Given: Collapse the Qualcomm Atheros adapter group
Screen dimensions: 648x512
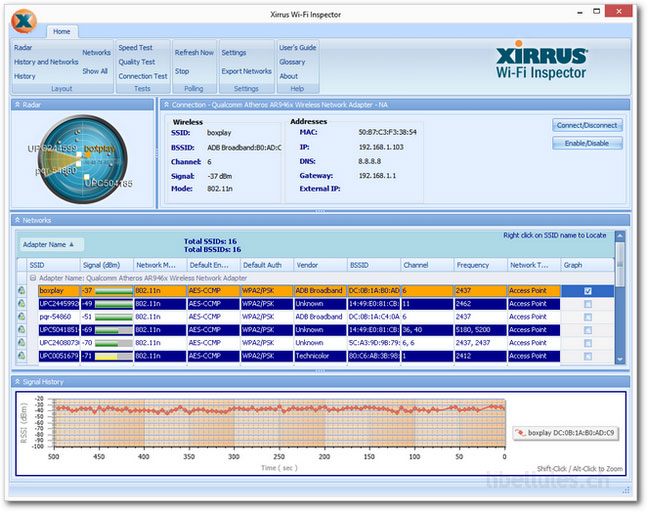Looking at the screenshot, I should [x=33, y=278].
